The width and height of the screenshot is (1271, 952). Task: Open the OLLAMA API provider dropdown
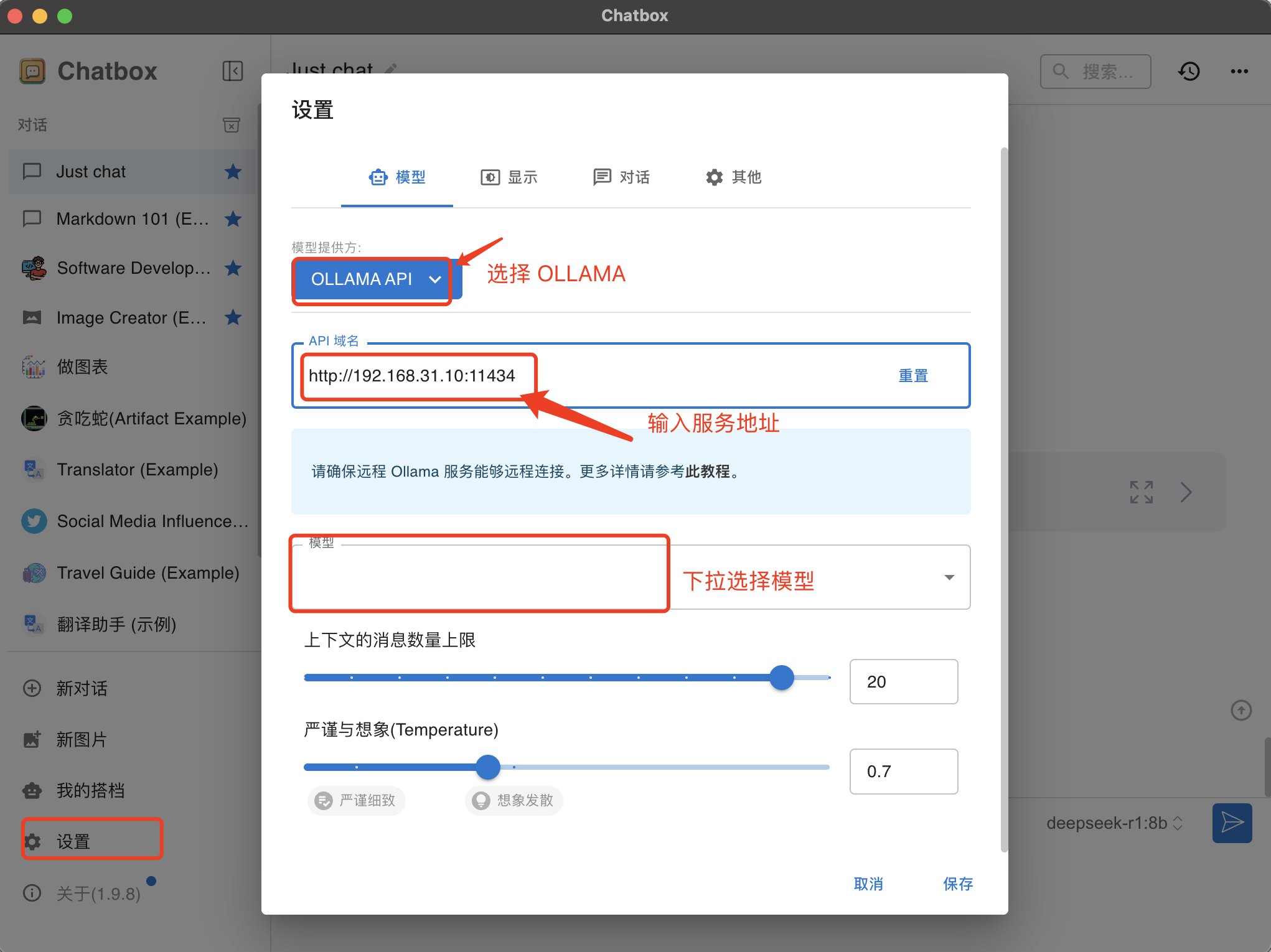377,279
